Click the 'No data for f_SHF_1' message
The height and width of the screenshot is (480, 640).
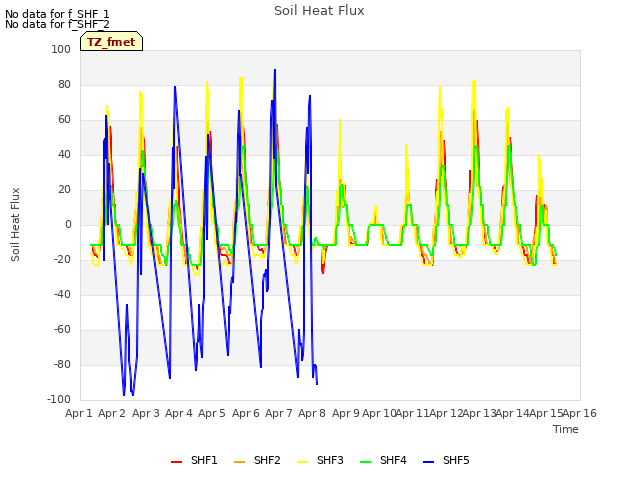(57, 14)
